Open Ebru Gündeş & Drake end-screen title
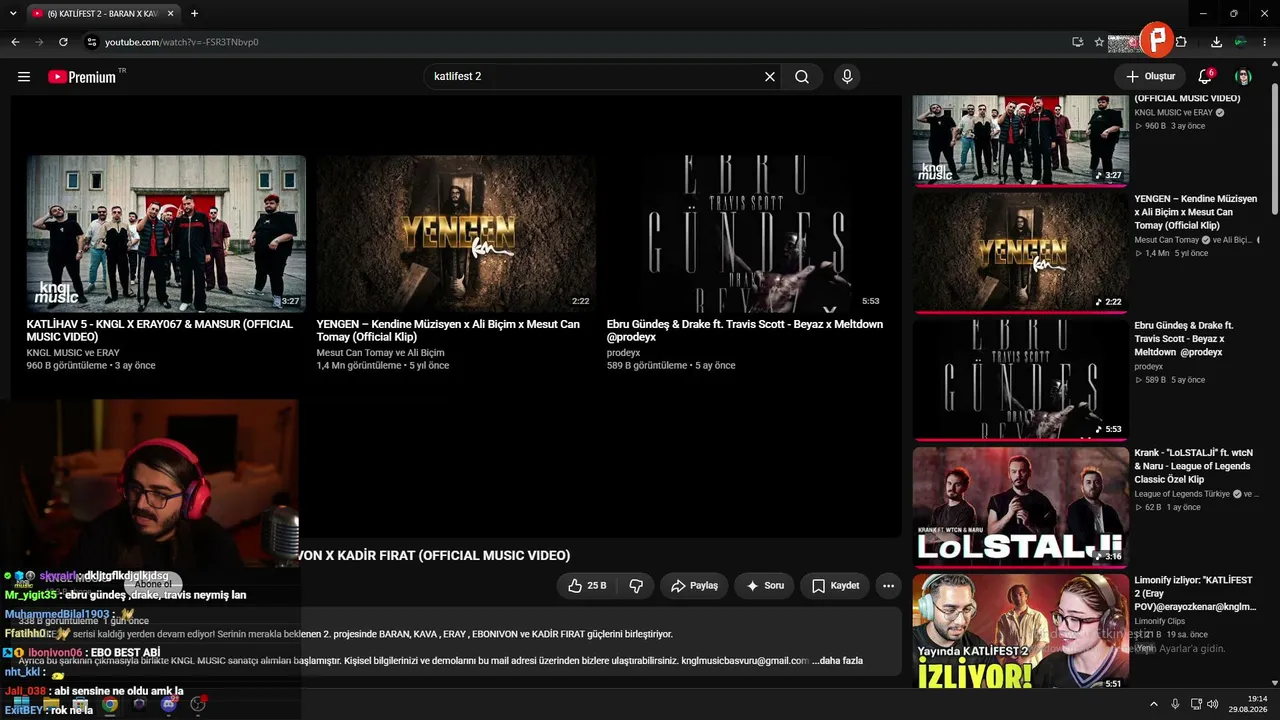This screenshot has width=1280, height=720. 745,331
